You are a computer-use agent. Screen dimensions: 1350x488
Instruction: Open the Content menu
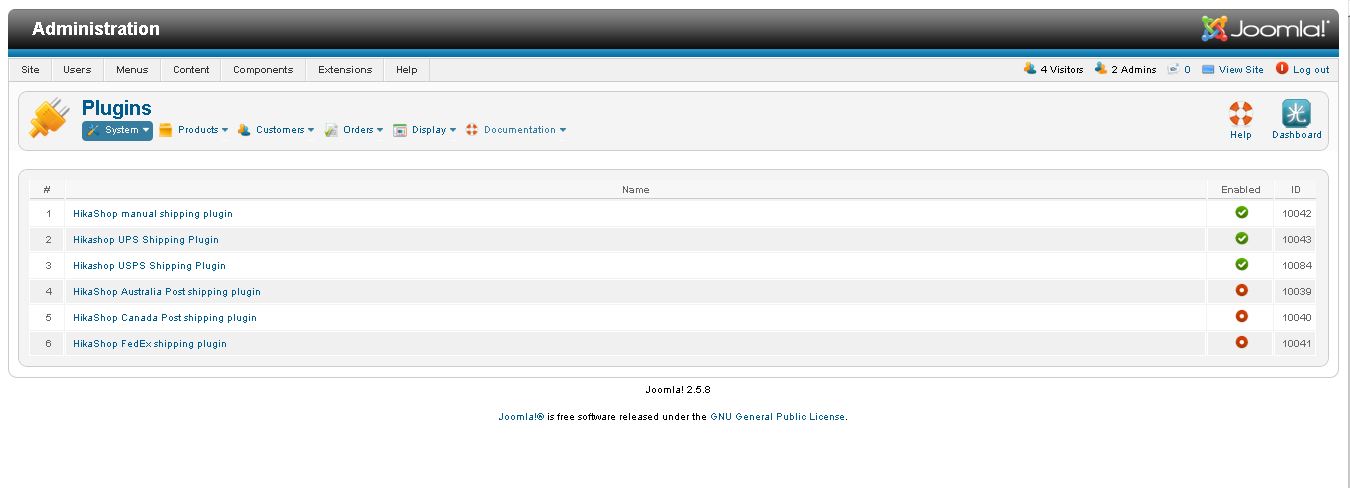[191, 70]
